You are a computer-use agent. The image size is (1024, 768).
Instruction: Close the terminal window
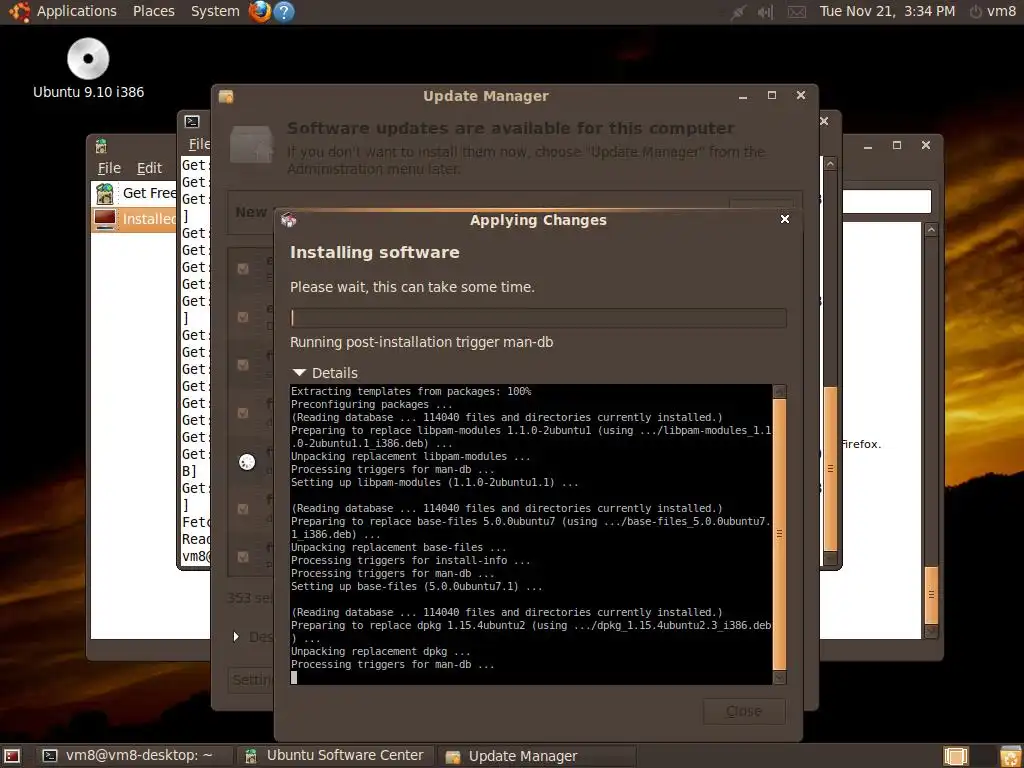(824, 121)
